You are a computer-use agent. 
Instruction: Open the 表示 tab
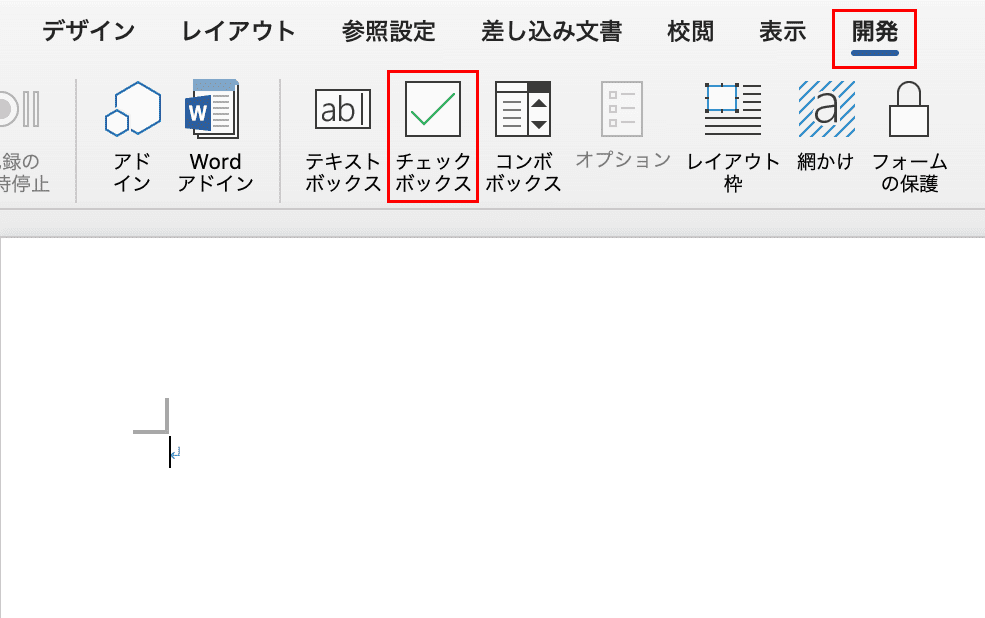[x=783, y=31]
